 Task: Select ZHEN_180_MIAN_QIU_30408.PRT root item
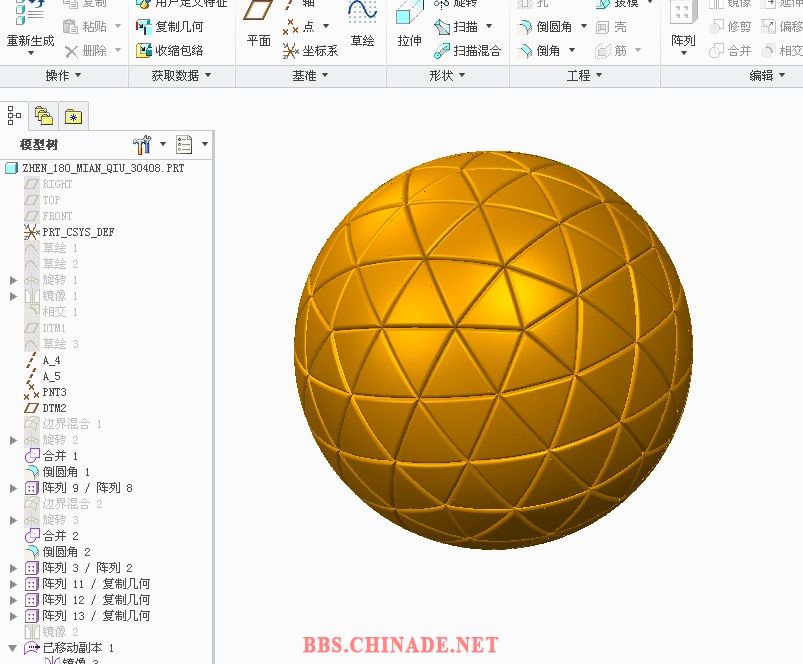click(95, 168)
